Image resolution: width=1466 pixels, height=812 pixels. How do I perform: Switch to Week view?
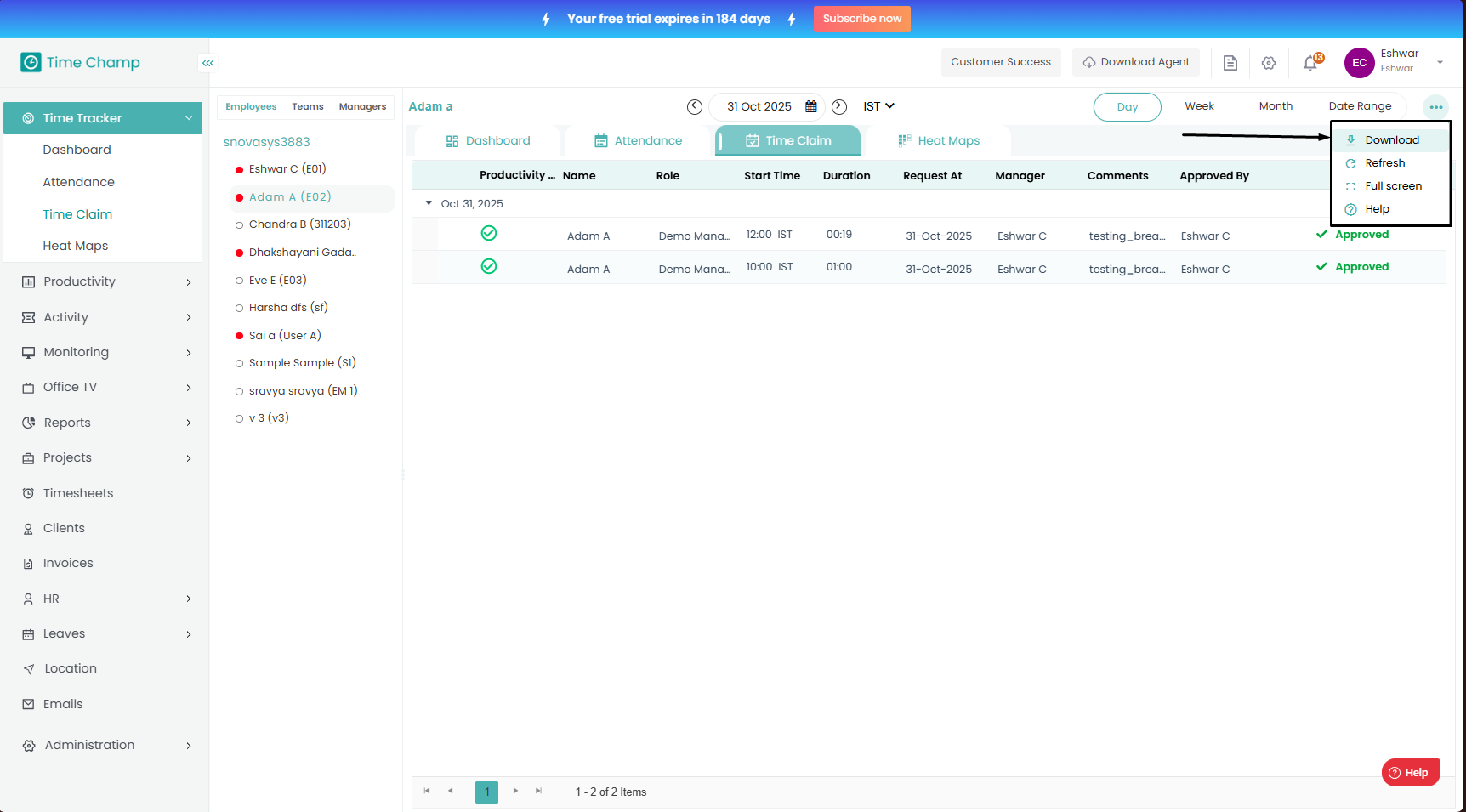(x=1199, y=106)
